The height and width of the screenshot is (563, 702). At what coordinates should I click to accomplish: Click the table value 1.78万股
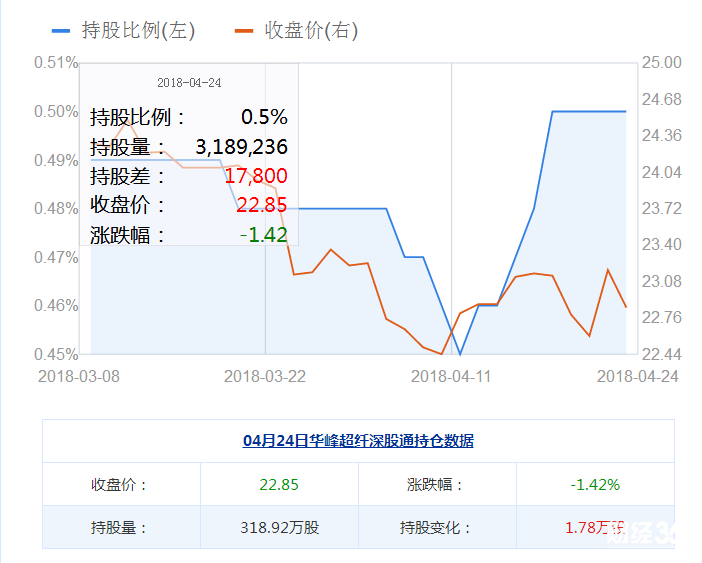pyautogui.click(x=595, y=528)
